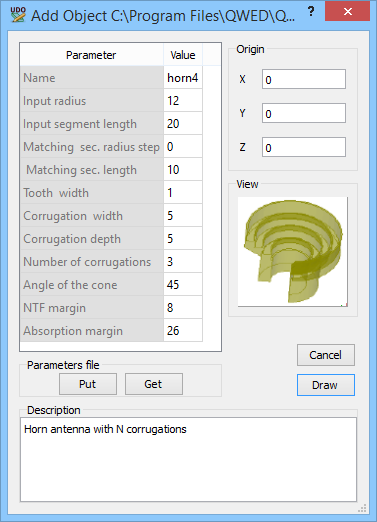Image resolution: width=377 pixels, height=522 pixels.
Task: Edit the Origin Z input field
Action: pyautogui.click(x=304, y=147)
